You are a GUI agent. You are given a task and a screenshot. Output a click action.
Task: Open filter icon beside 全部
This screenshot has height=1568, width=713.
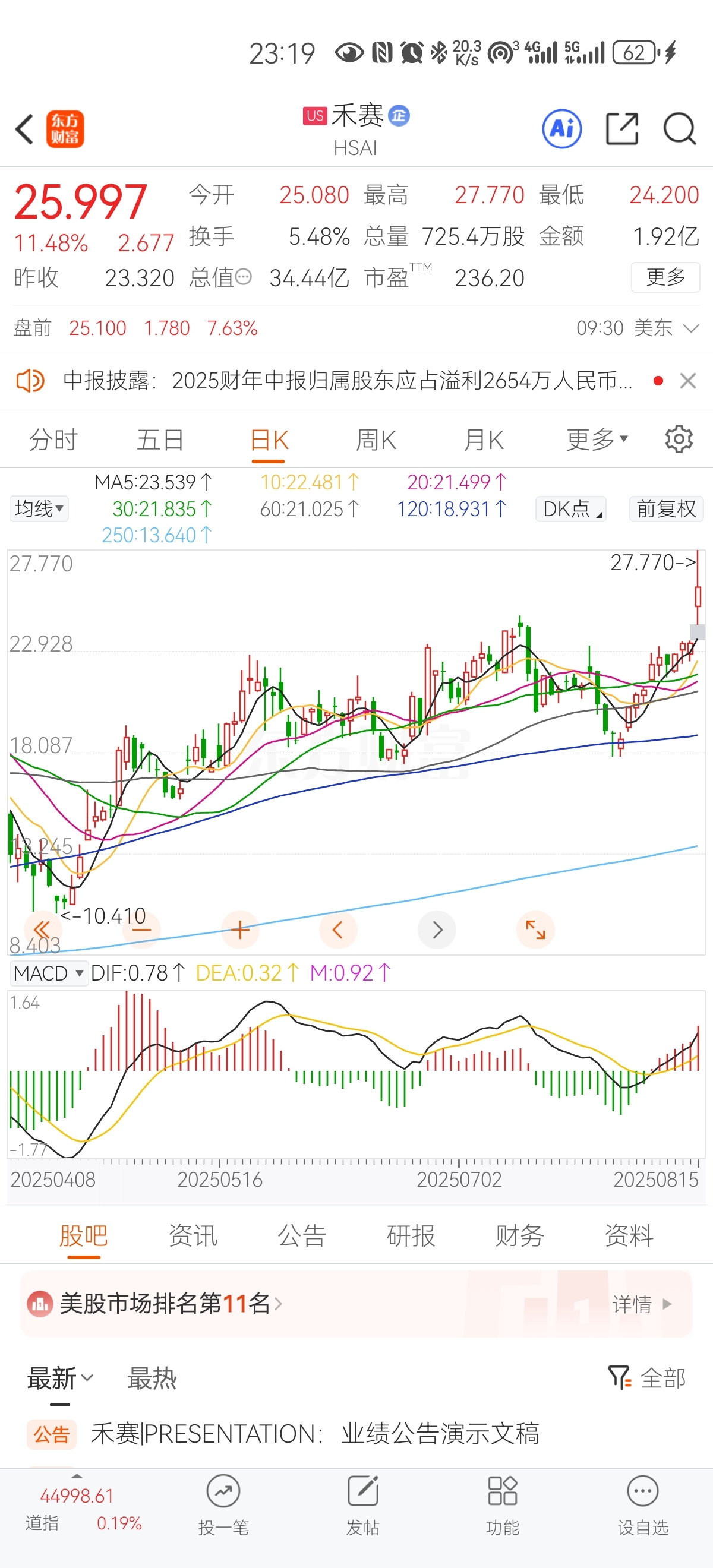619,1377
